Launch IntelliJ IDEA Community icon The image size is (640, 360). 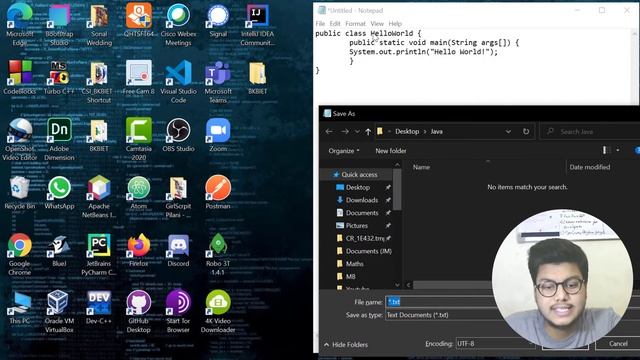tap(257, 24)
